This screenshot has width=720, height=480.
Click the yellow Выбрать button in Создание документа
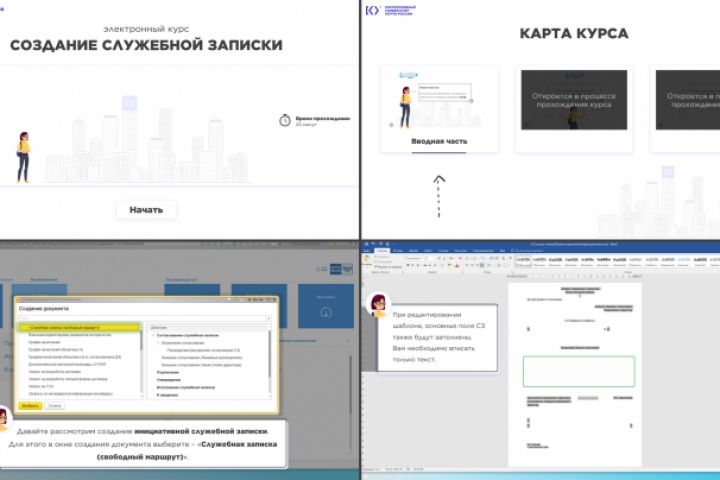(30, 406)
